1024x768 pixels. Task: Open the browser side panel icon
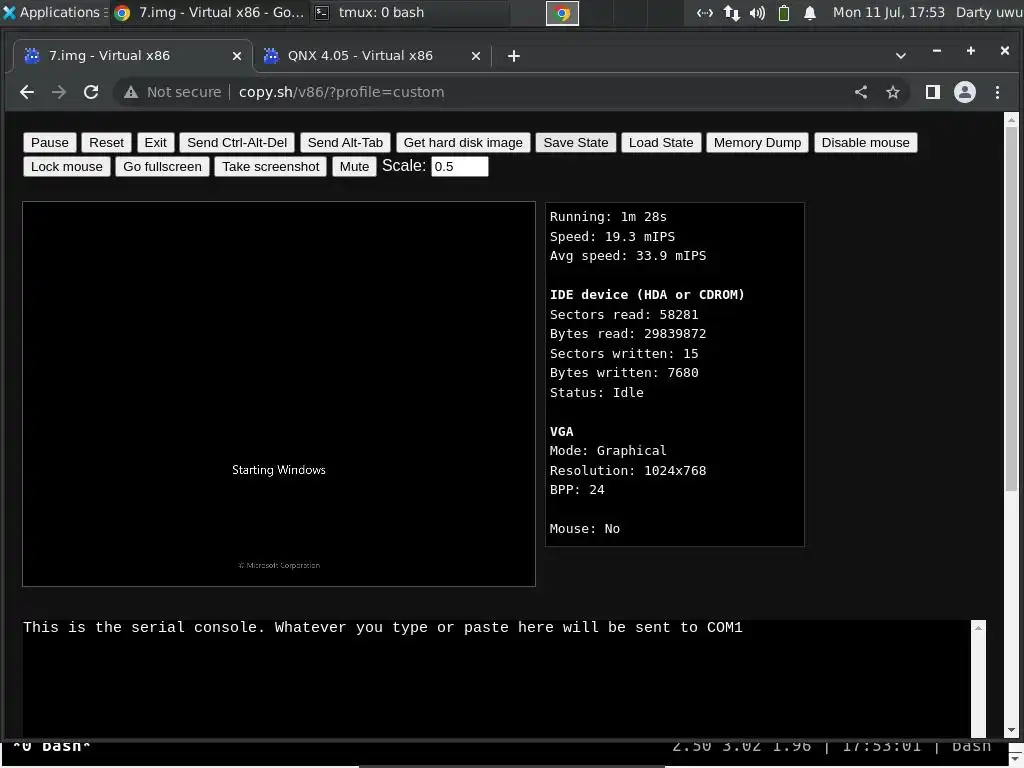click(x=933, y=92)
